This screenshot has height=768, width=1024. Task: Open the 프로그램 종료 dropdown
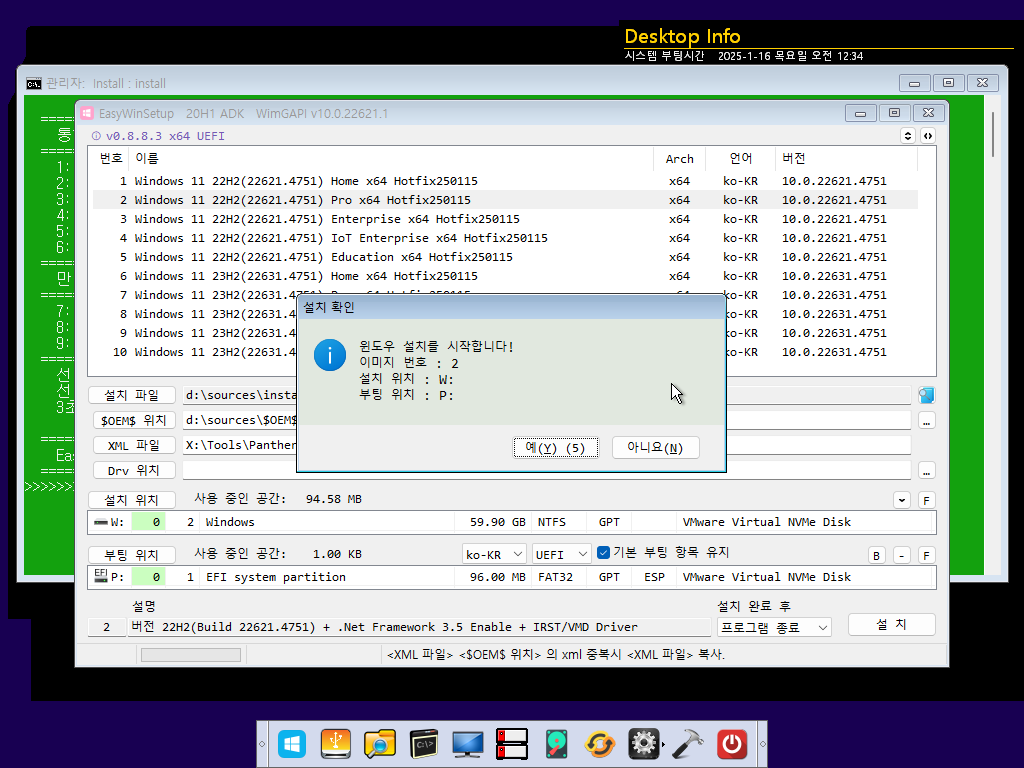[x=774, y=628]
